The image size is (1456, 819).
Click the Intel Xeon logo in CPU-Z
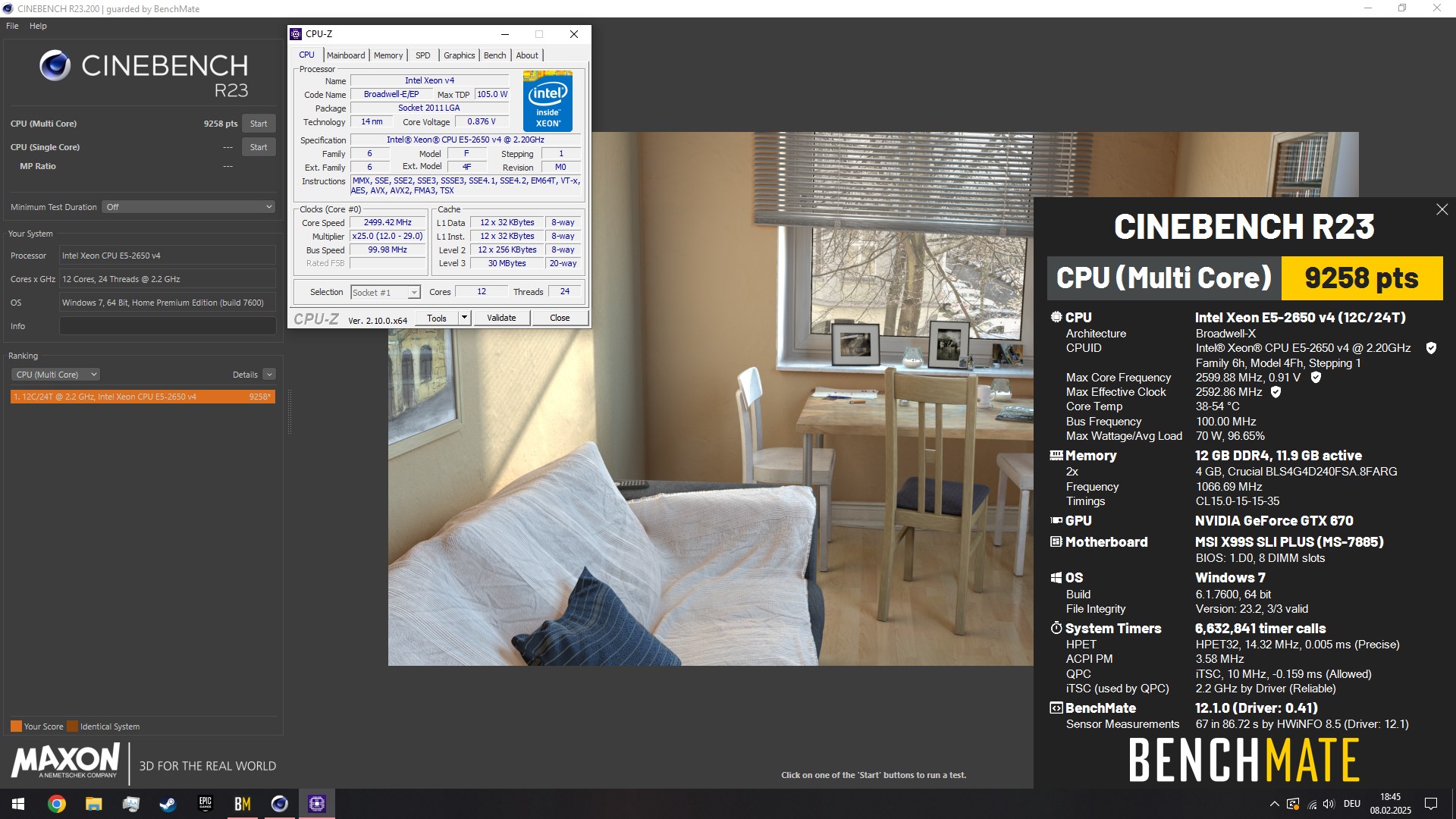click(548, 102)
